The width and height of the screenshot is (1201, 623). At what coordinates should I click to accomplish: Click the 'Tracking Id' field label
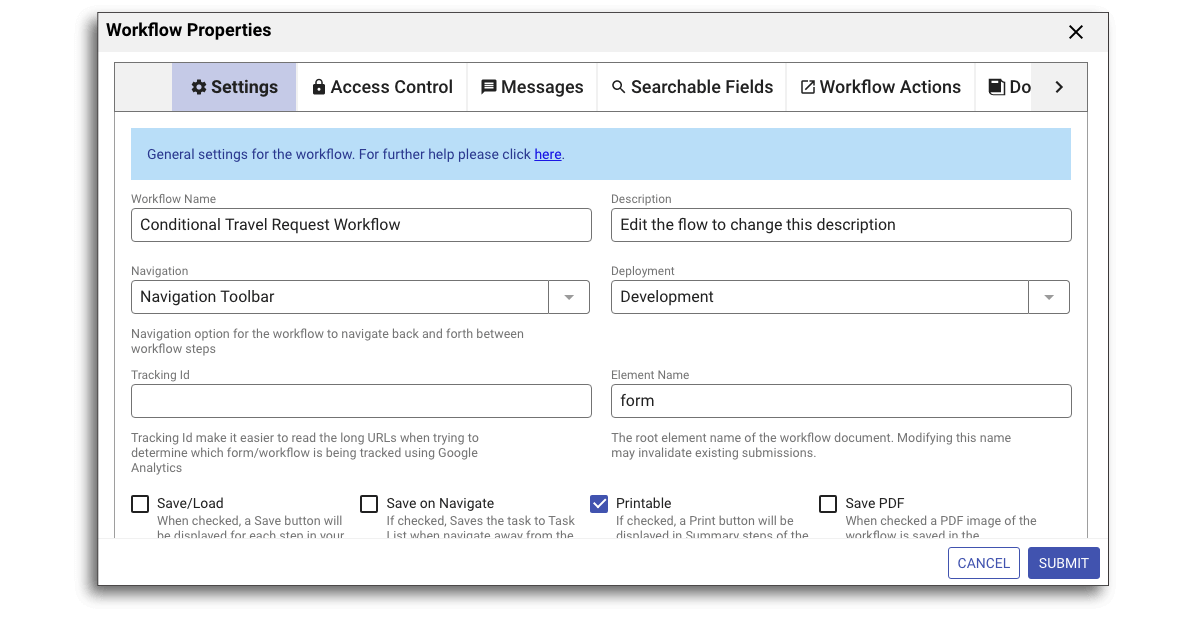[x=160, y=375]
